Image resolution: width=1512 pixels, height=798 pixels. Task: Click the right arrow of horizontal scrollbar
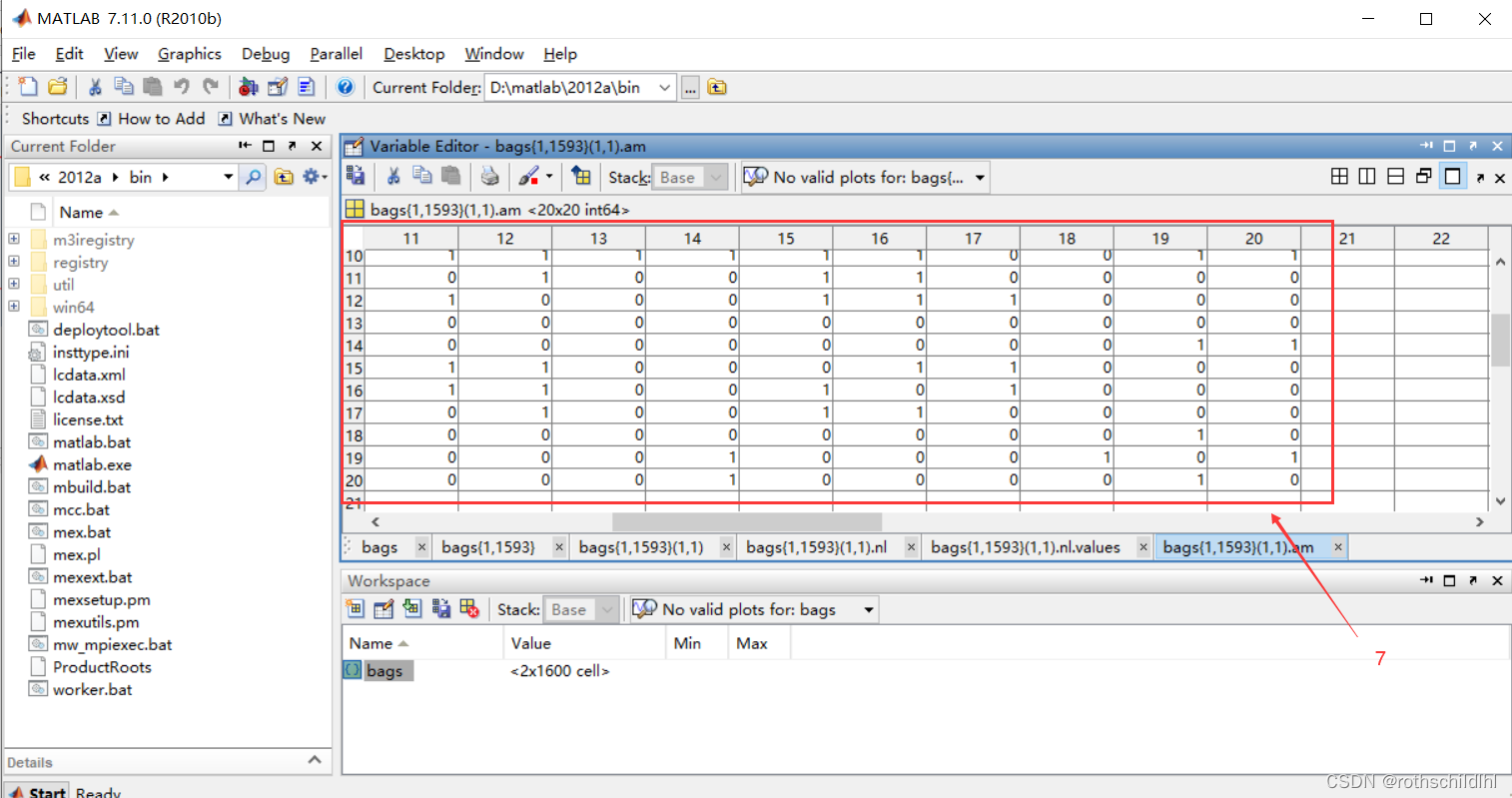(x=1479, y=521)
